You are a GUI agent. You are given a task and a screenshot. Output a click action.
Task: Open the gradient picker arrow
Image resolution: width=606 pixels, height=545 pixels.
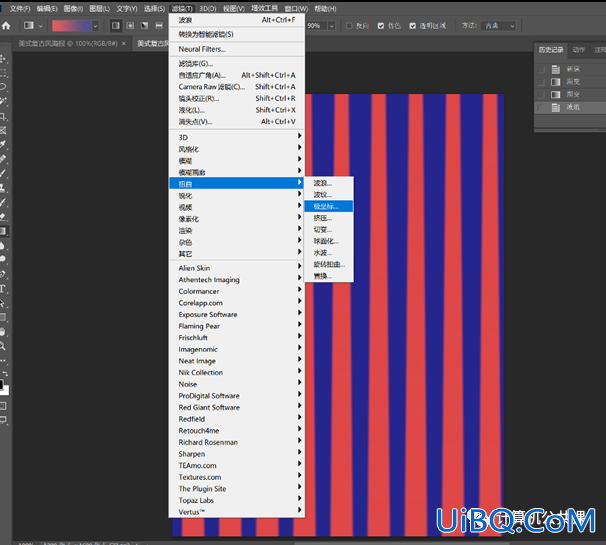point(95,26)
